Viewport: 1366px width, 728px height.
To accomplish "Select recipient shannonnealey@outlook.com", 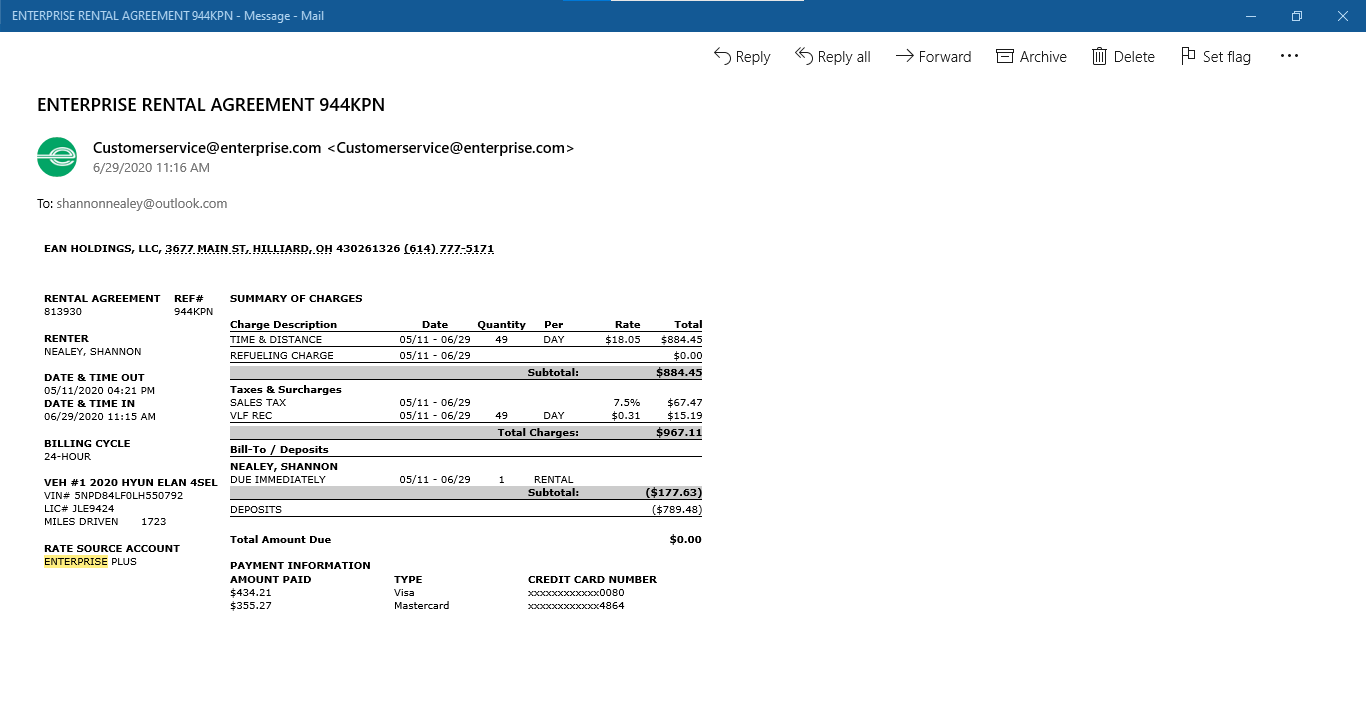I will 142,203.
